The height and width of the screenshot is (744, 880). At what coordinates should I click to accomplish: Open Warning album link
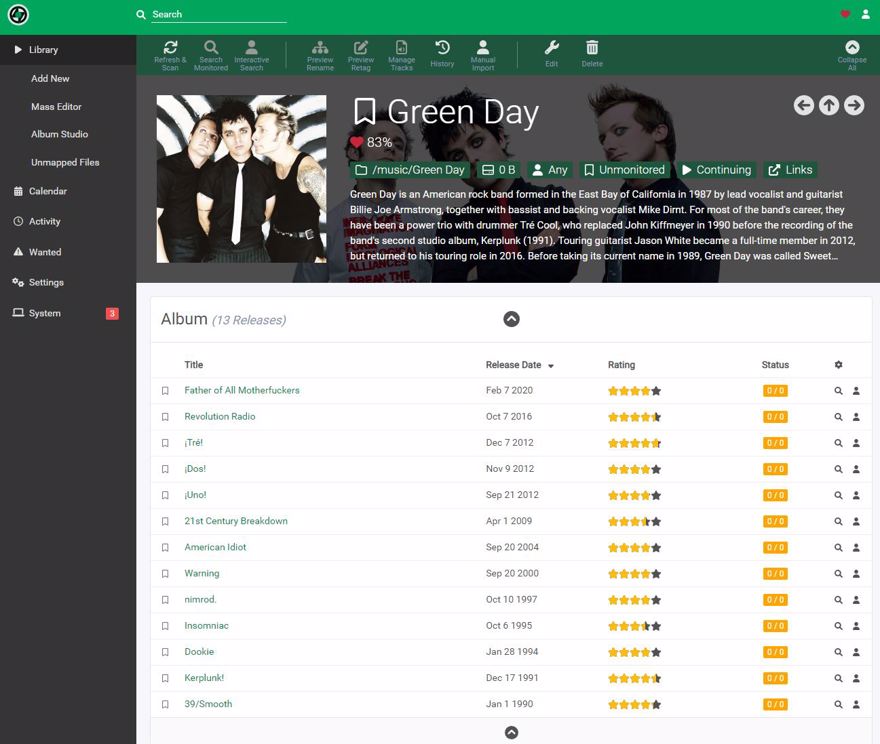coord(201,573)
